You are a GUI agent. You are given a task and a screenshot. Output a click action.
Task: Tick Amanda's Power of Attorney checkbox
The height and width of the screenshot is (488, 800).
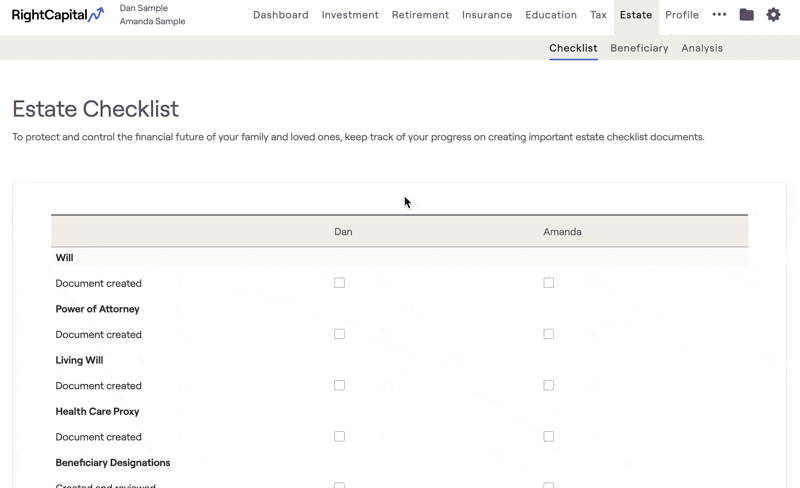[x=548, y=334]
